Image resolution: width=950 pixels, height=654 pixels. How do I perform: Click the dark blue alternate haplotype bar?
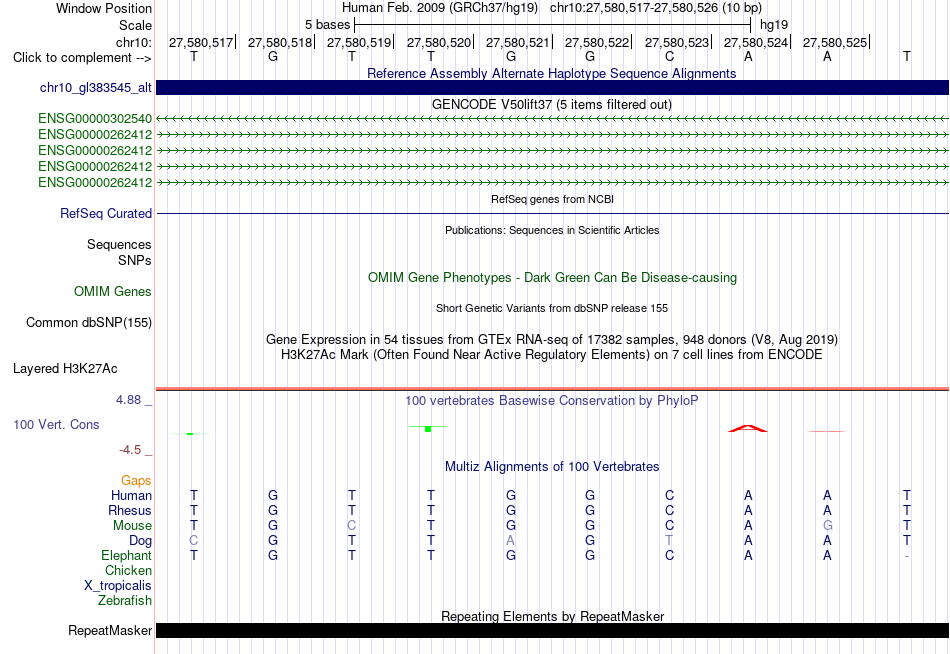pyautogui.click(x=552, y=87)
